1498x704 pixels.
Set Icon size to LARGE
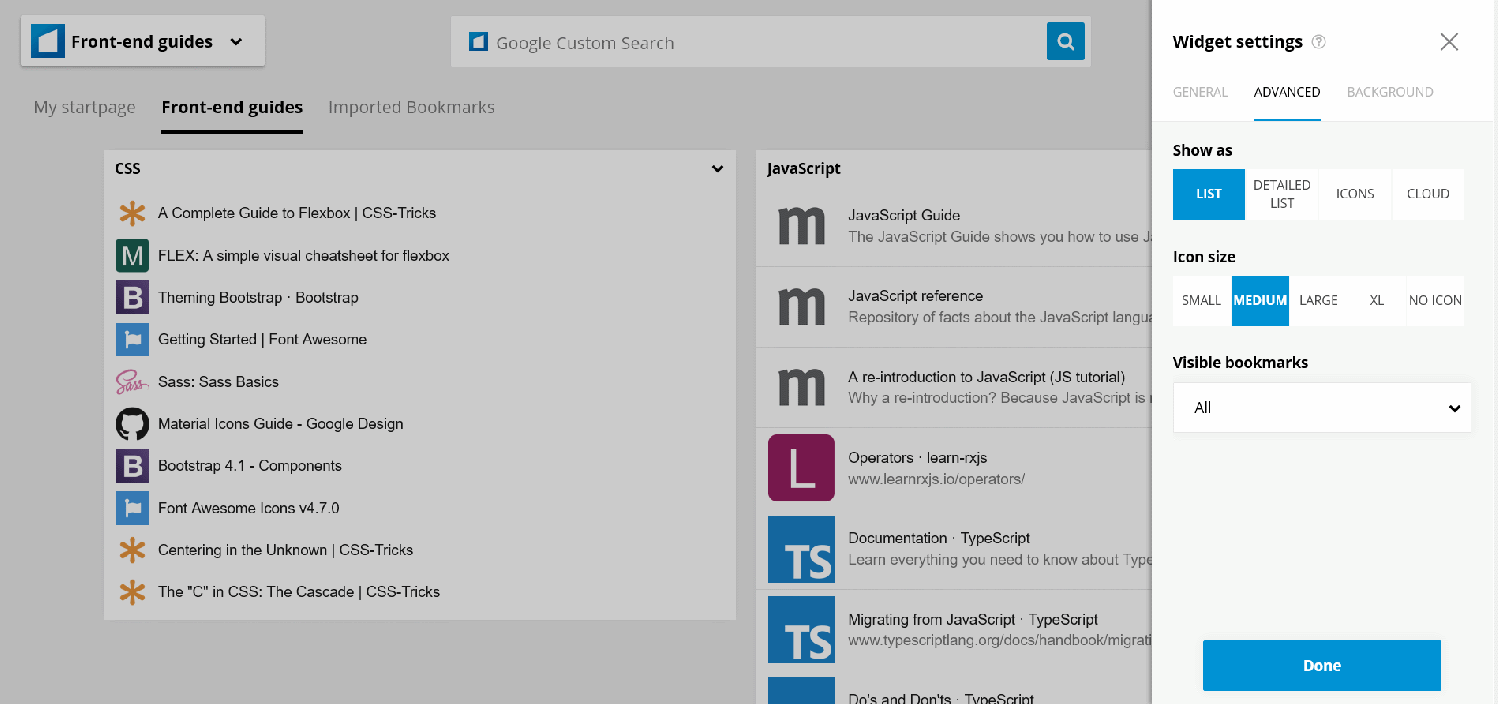pos(1318,300)
